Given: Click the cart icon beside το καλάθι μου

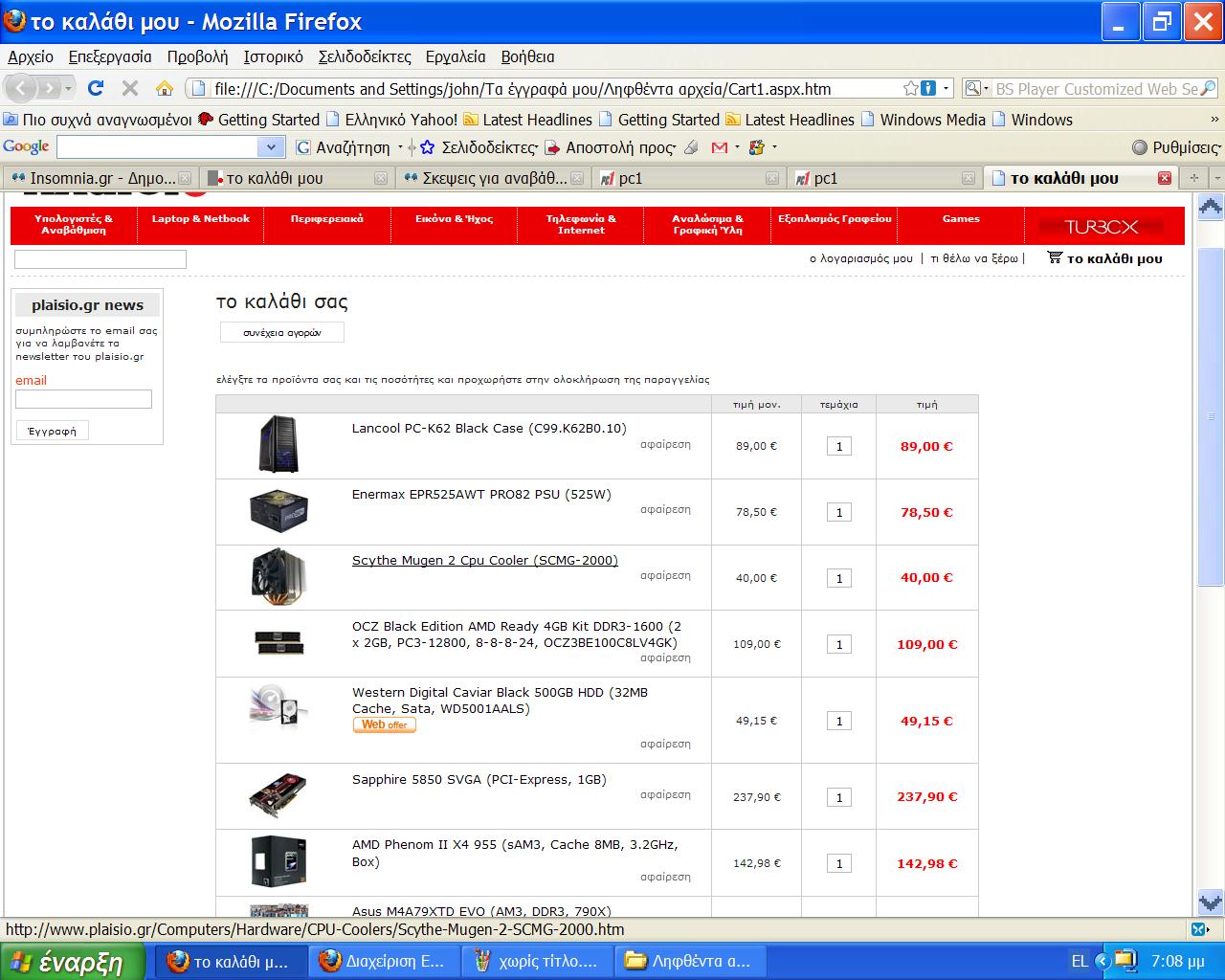Looking at the screenshot, I should [x=1055, y=257].
